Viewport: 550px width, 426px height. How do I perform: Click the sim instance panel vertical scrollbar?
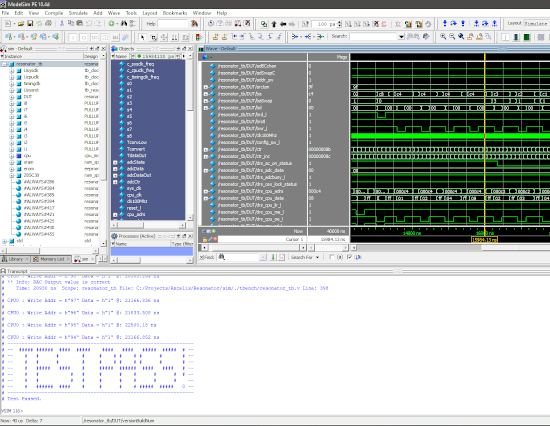pyautogui.click(x=103, y=150)
